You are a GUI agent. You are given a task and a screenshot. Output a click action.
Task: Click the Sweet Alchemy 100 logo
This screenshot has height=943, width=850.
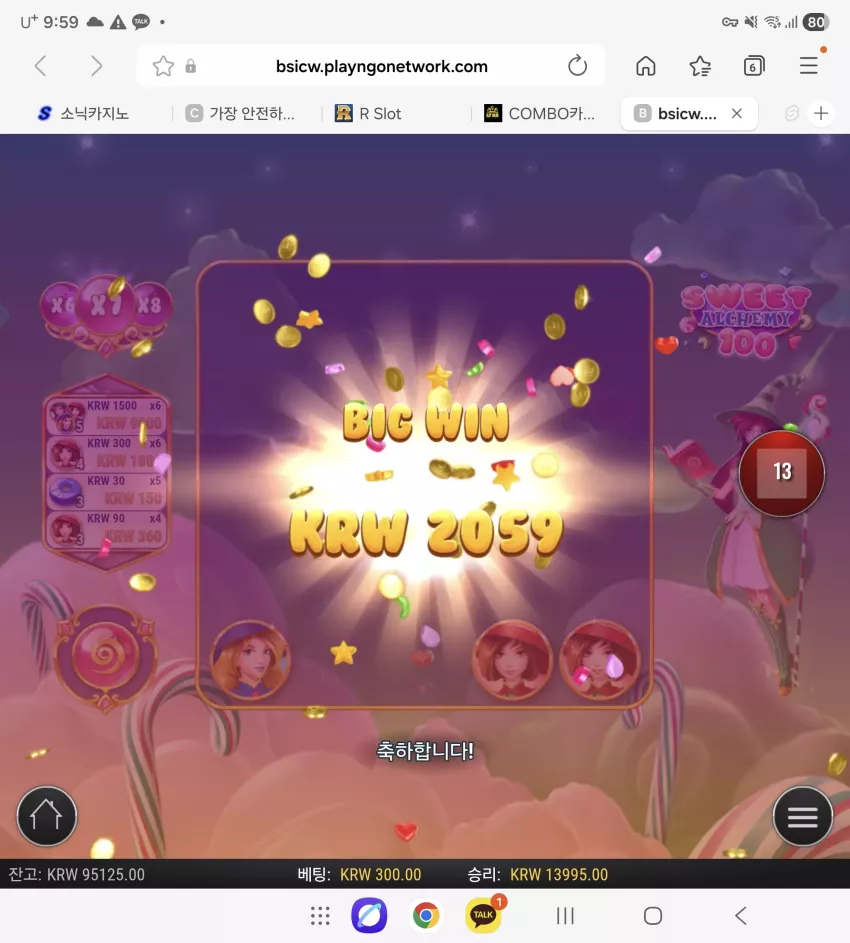click(x=746, y=321)
